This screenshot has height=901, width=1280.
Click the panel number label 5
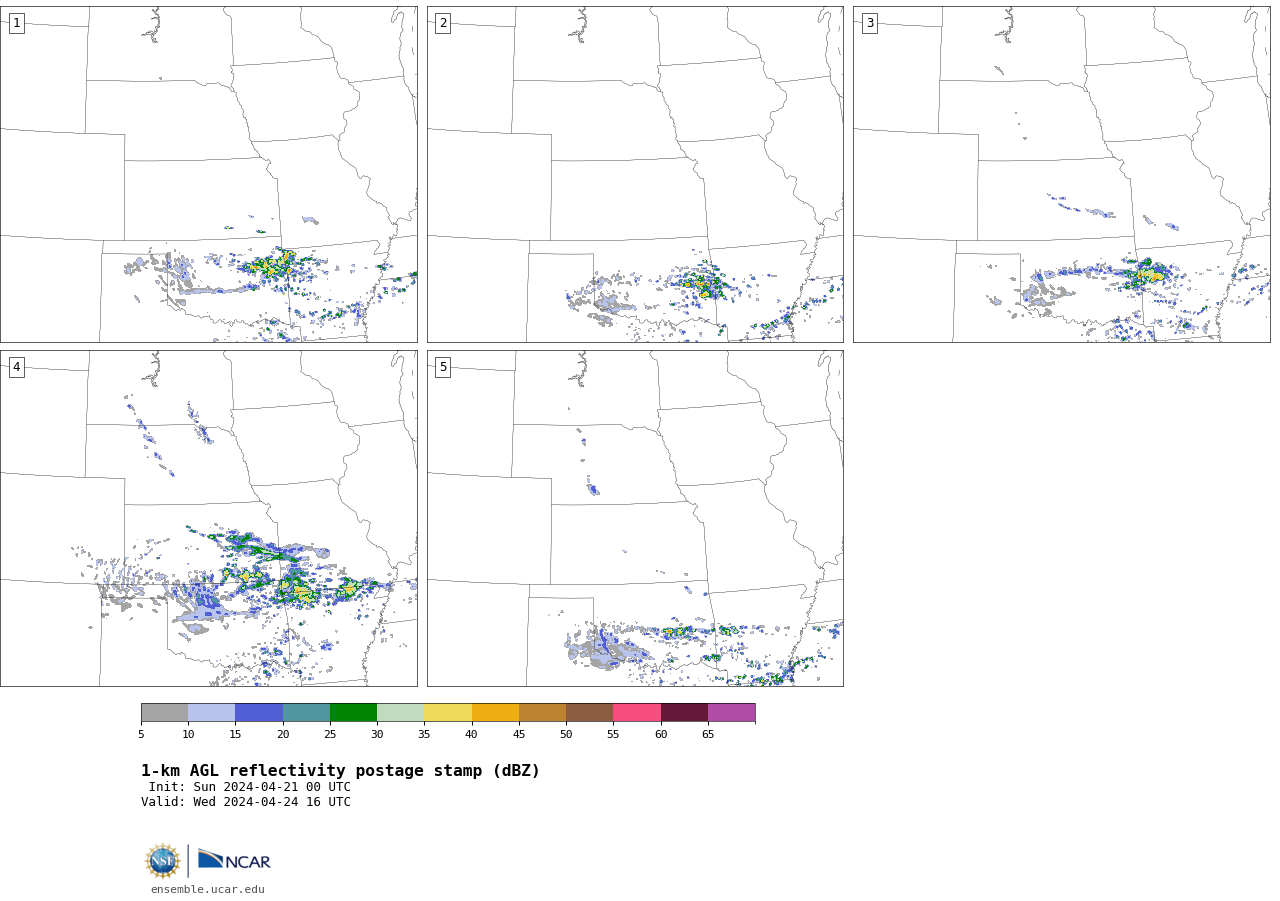pyautogui.click(x=443, y=367)
